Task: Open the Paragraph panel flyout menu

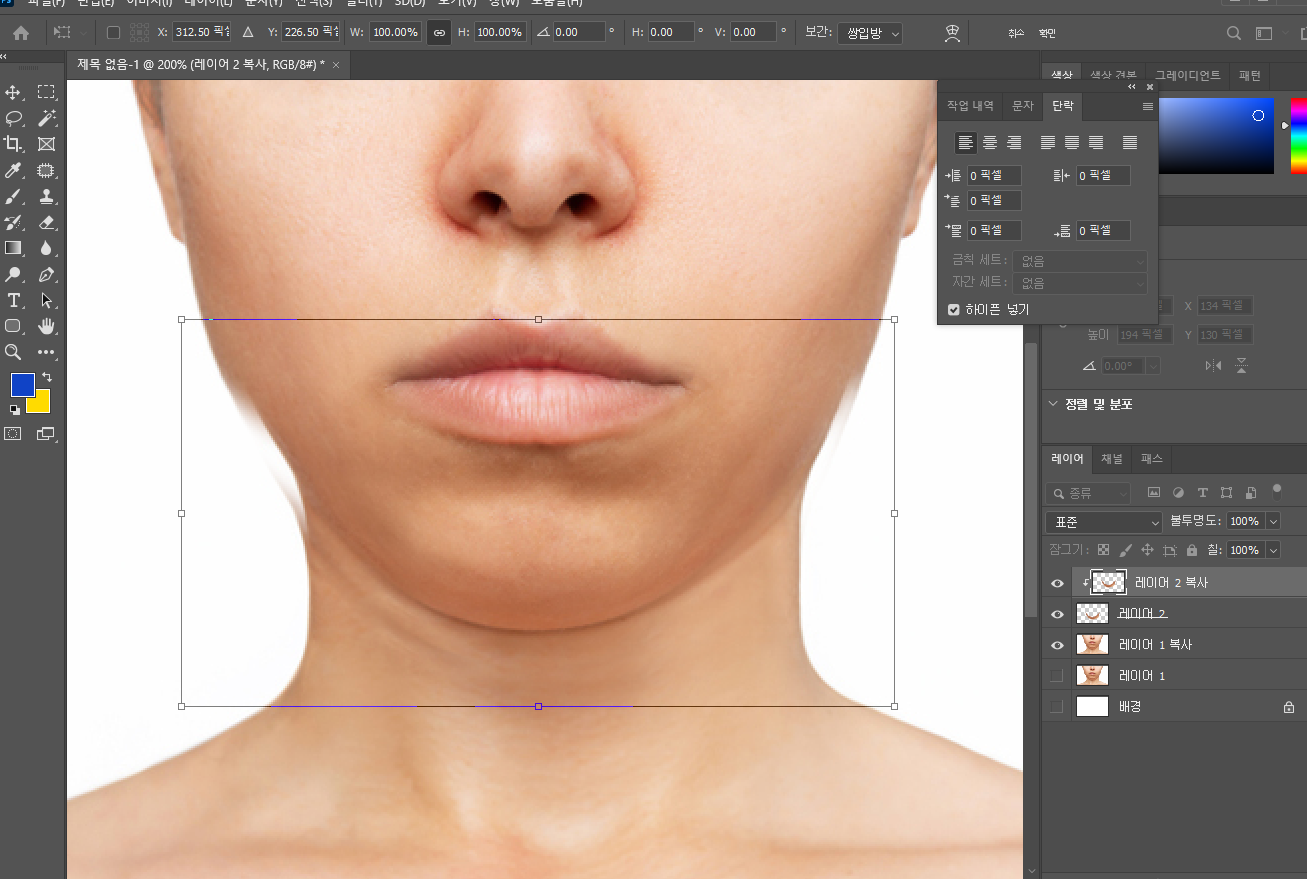Action: coord(1148,106)
